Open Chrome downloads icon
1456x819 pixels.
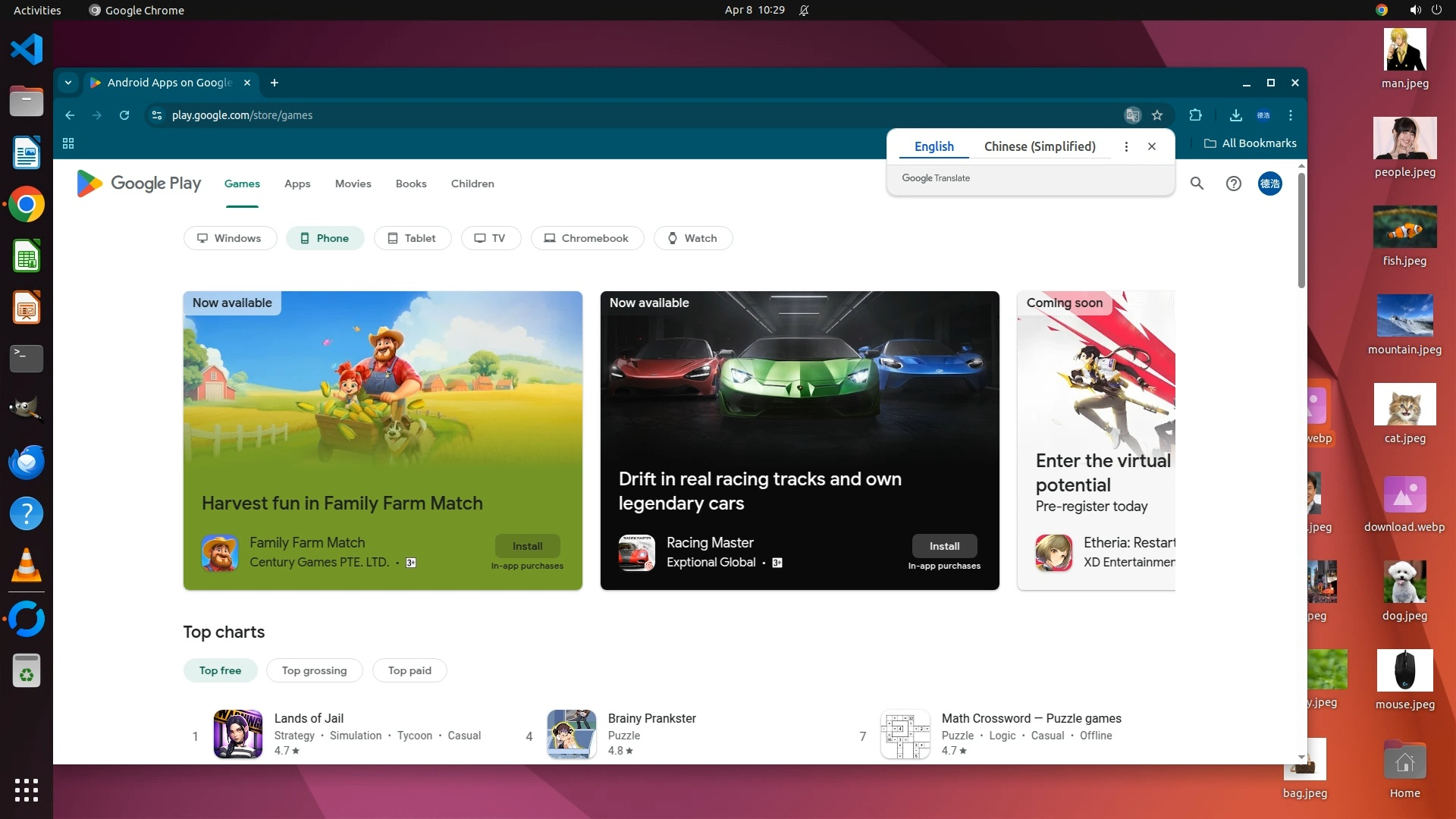click(1235, 115)
